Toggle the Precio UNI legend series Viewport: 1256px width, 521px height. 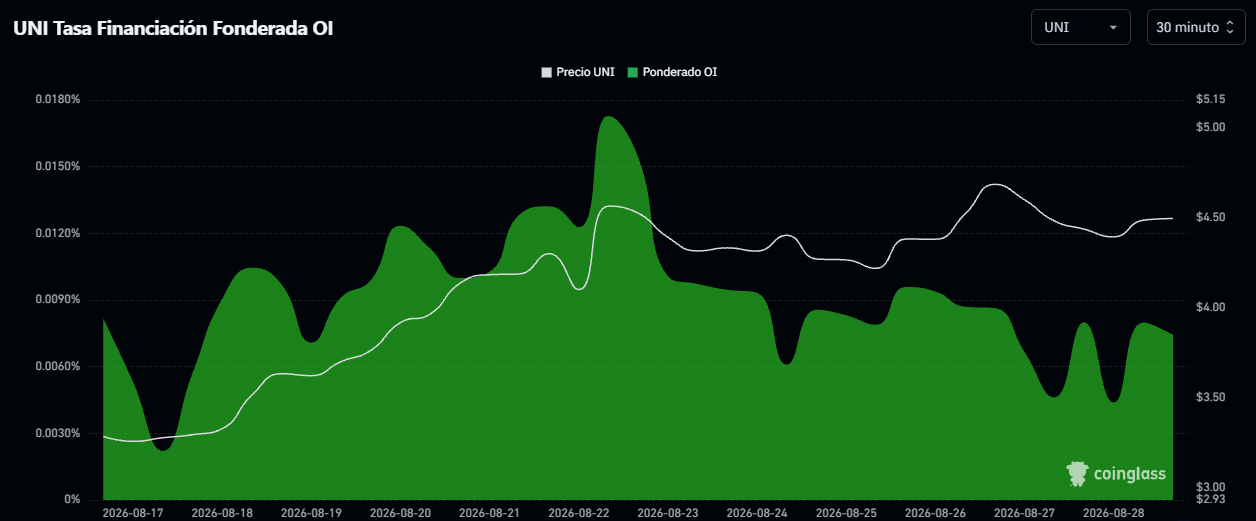pyautogui.click(x=577, y=72)
